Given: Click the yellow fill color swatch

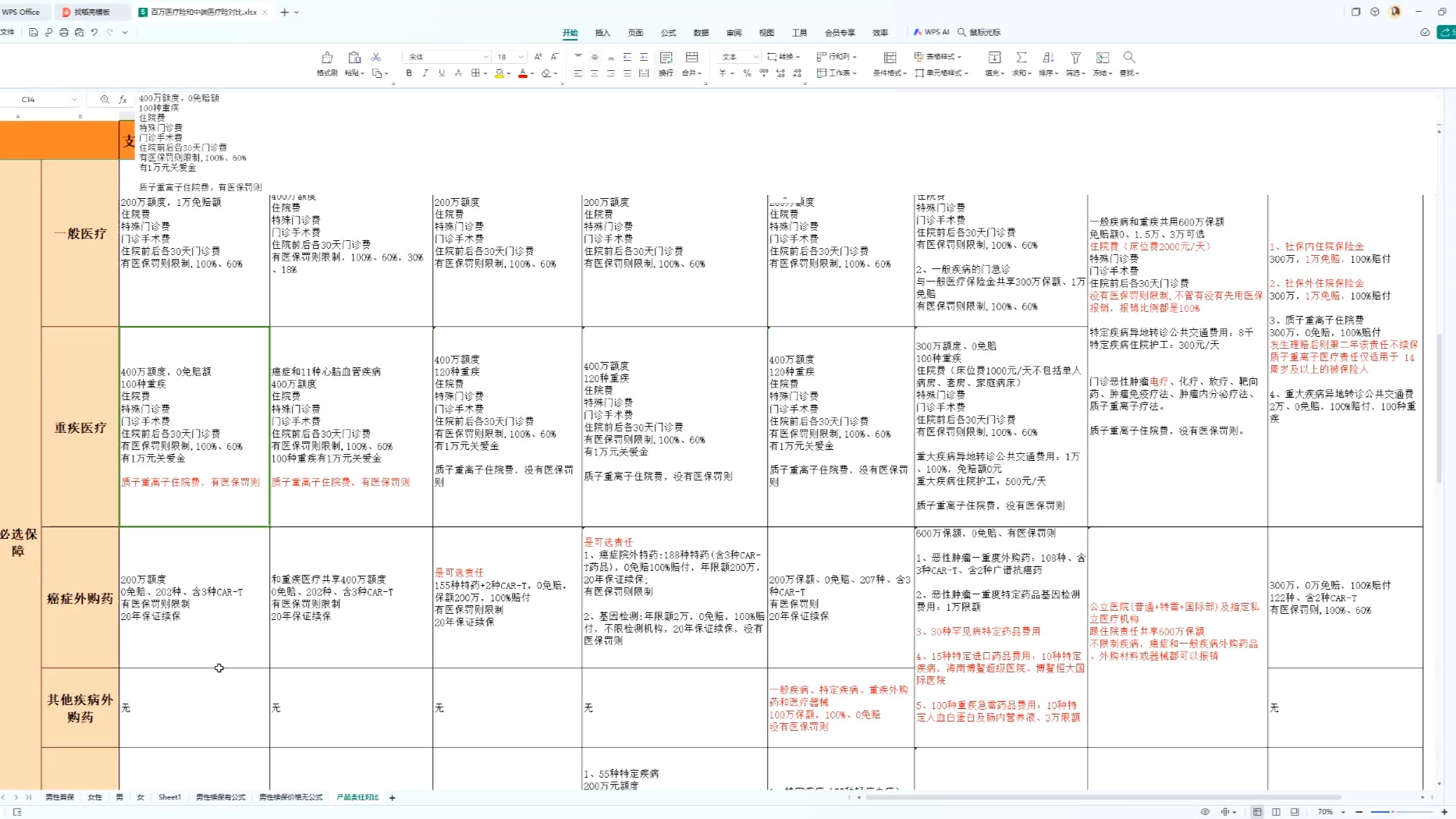Looking at the screenshot, I should point(499,73).
